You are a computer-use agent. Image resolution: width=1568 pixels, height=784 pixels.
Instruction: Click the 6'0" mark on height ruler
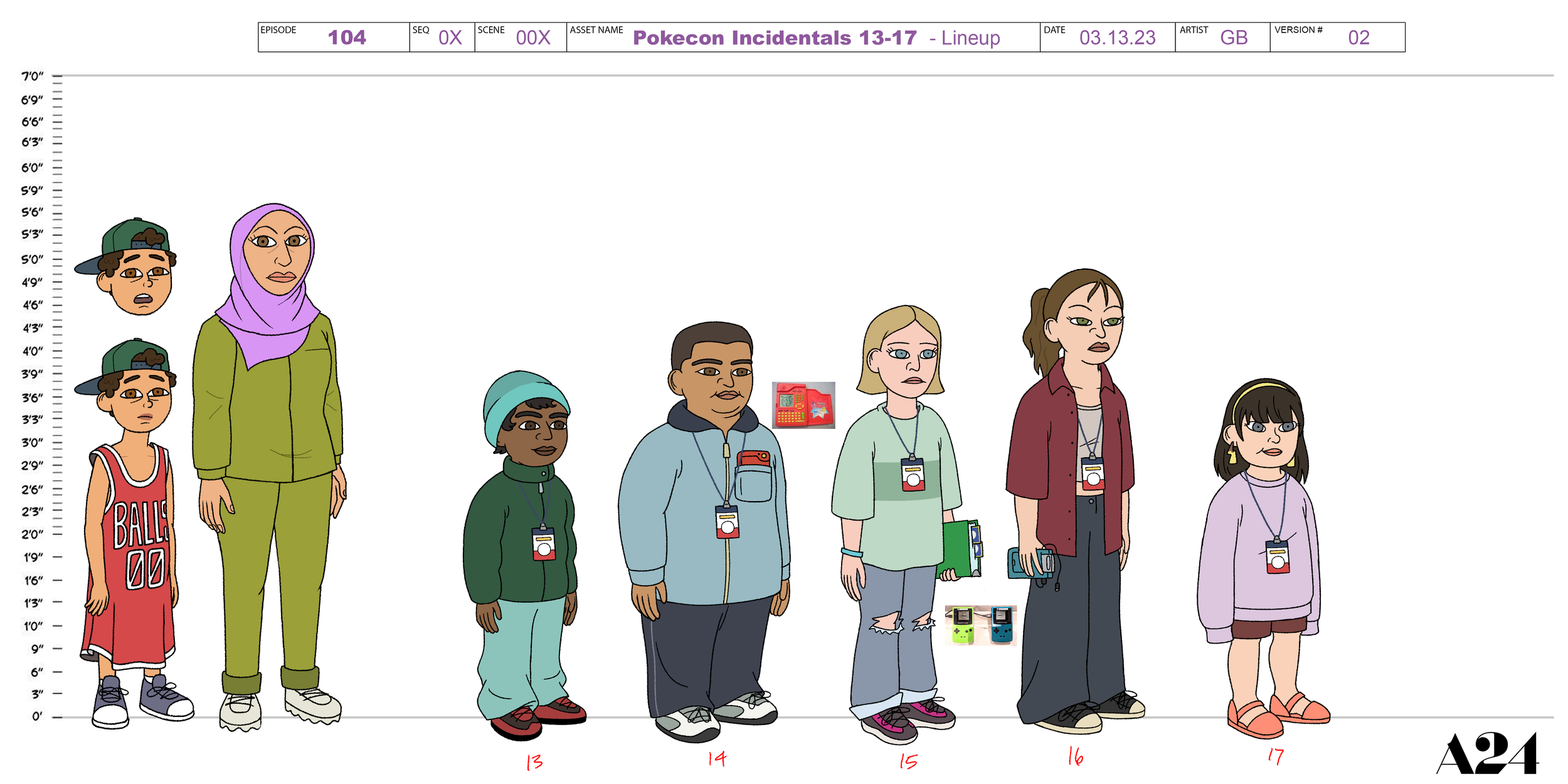33,168
